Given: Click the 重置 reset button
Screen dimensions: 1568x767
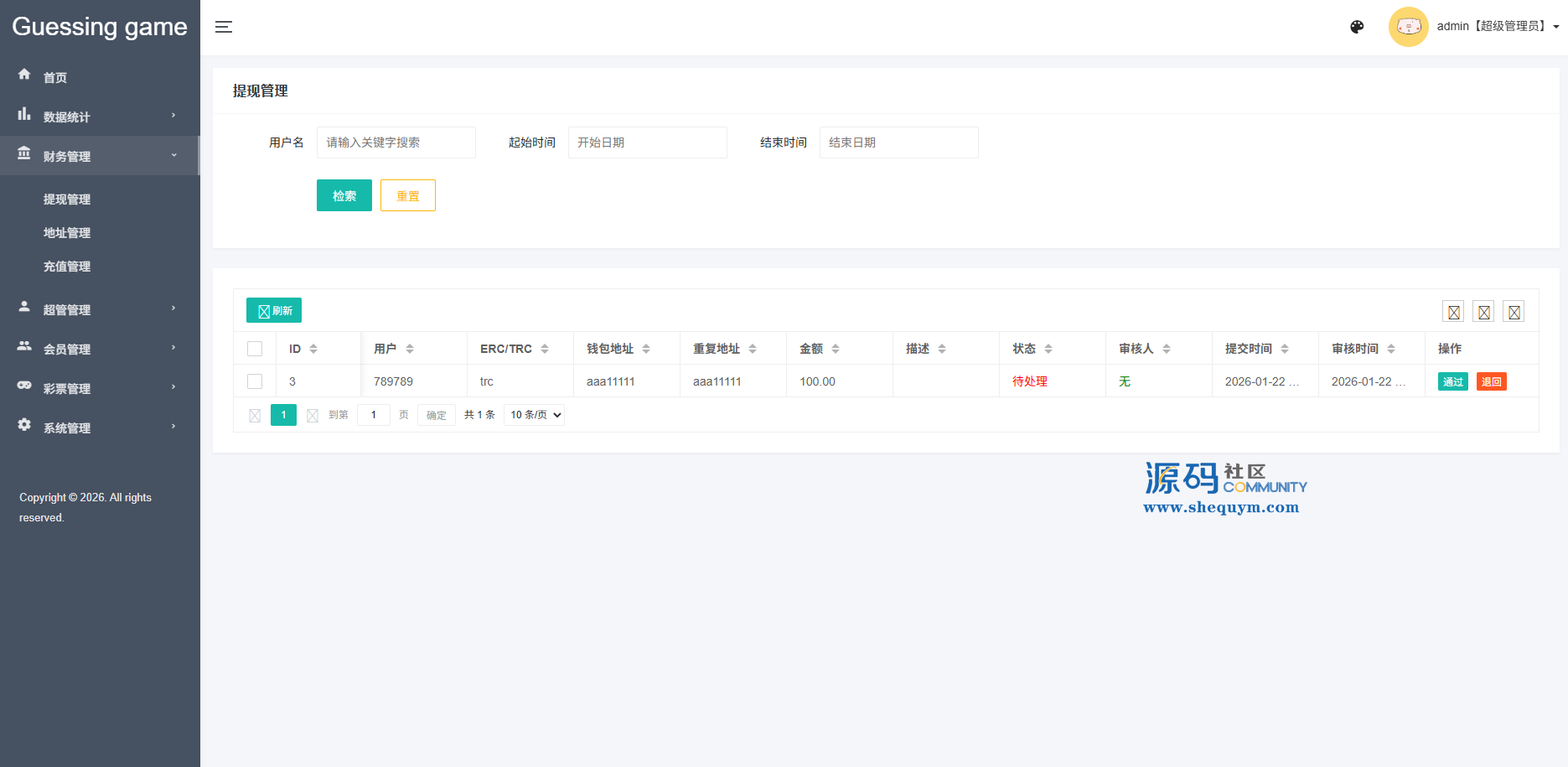Looking at the screenshot, I should 407,195.
